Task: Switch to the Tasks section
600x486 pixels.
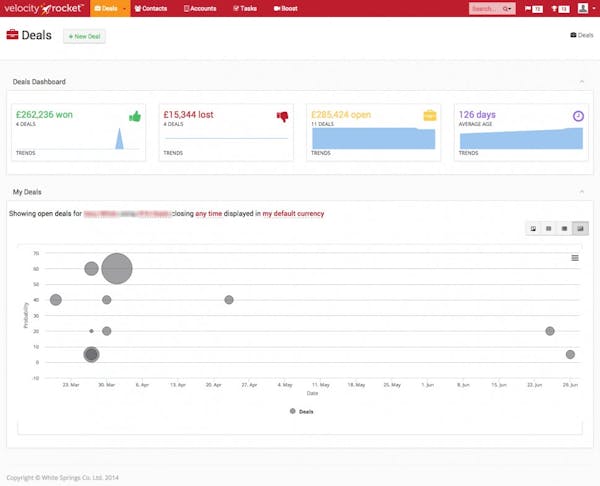Action: [x=245, y=8]
